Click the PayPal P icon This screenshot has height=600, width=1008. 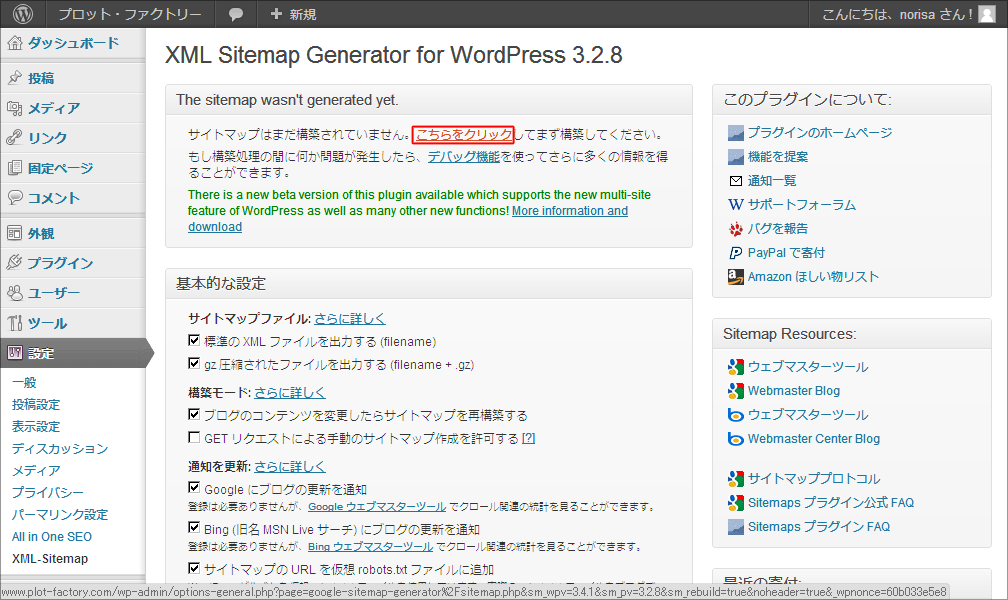click(x=735, y=253)
